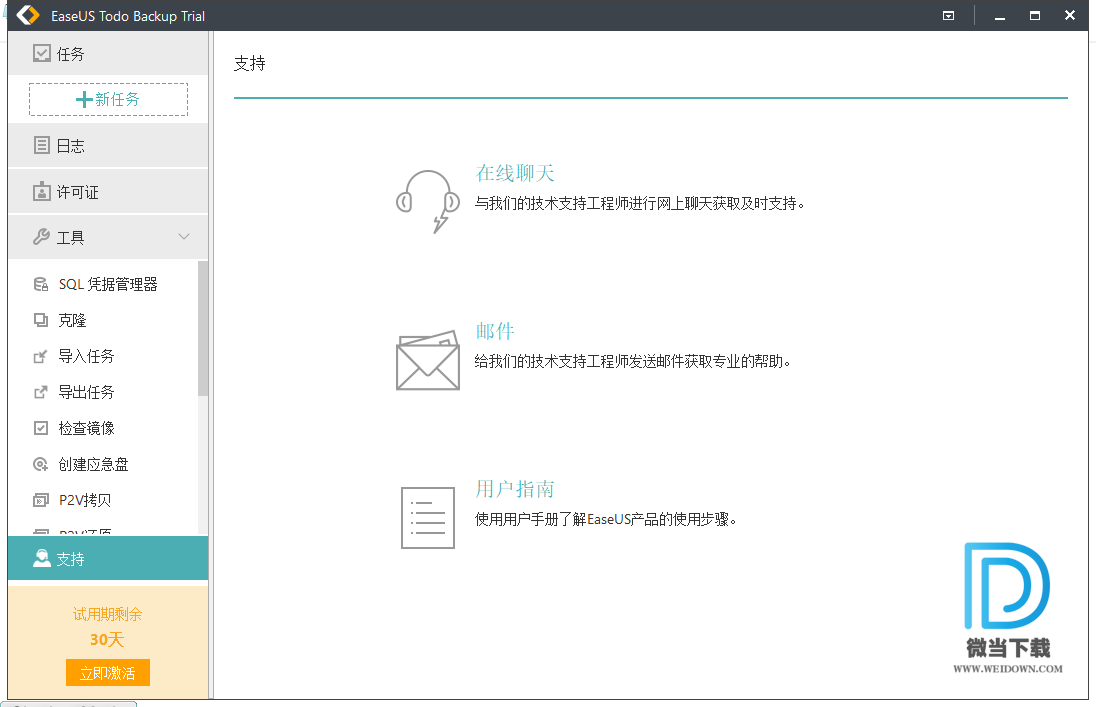Click the headset chat icon
The width and height of the screenshot is (1096, 707).
[x=428, y=201]
